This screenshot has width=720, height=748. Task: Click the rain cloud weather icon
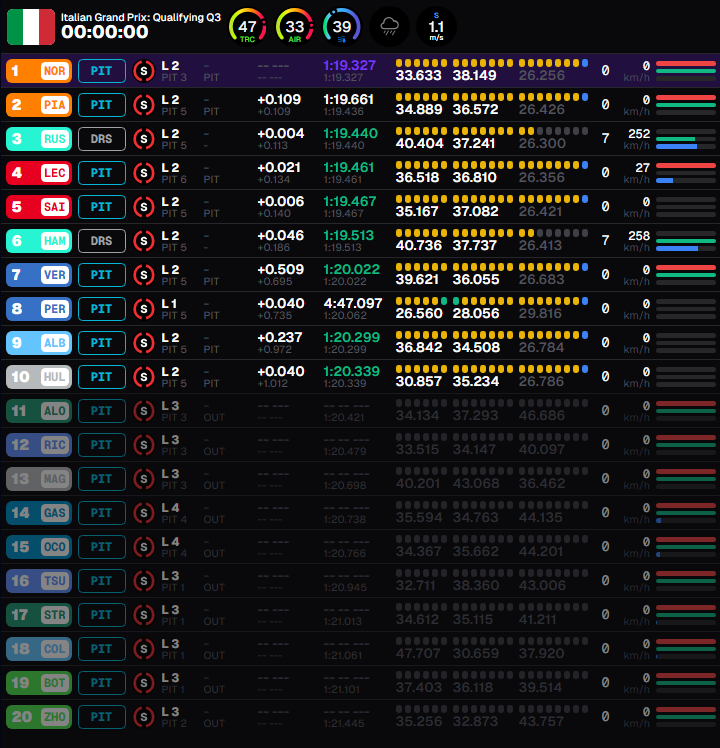389,27
